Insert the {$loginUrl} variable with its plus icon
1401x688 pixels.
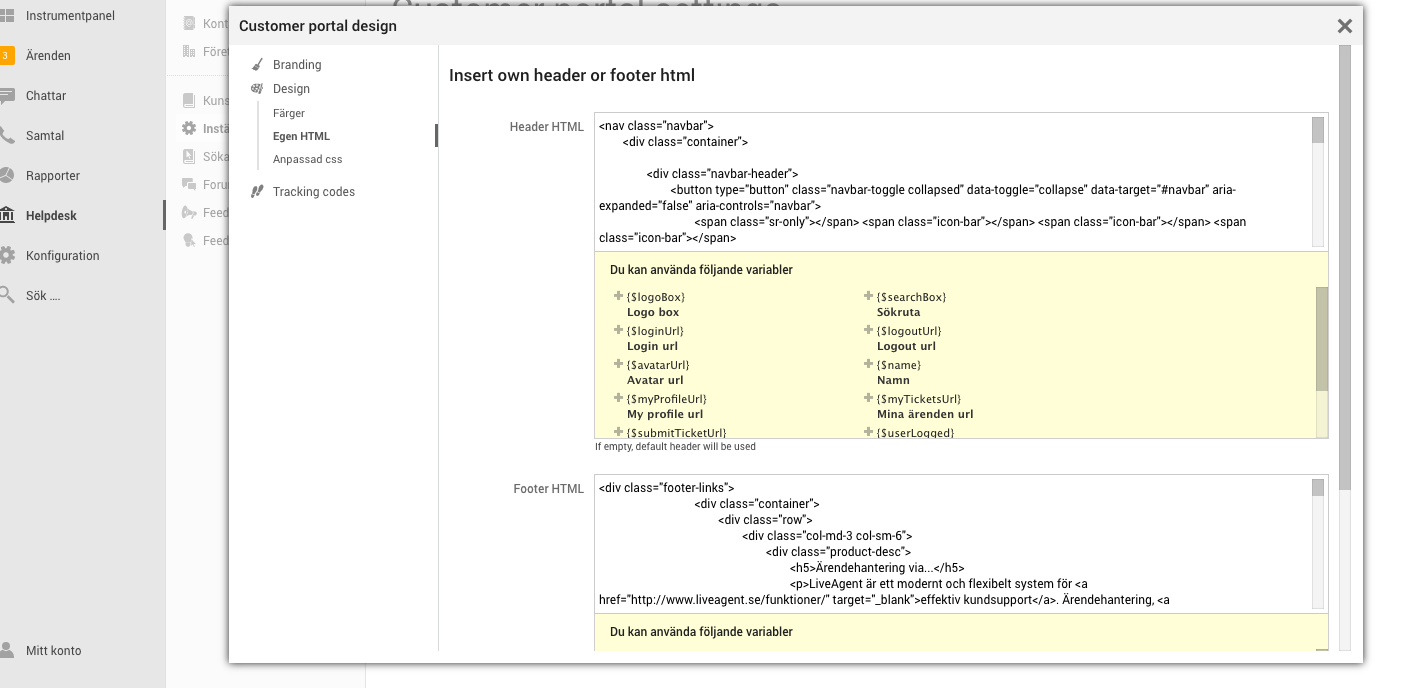point(618,330)
